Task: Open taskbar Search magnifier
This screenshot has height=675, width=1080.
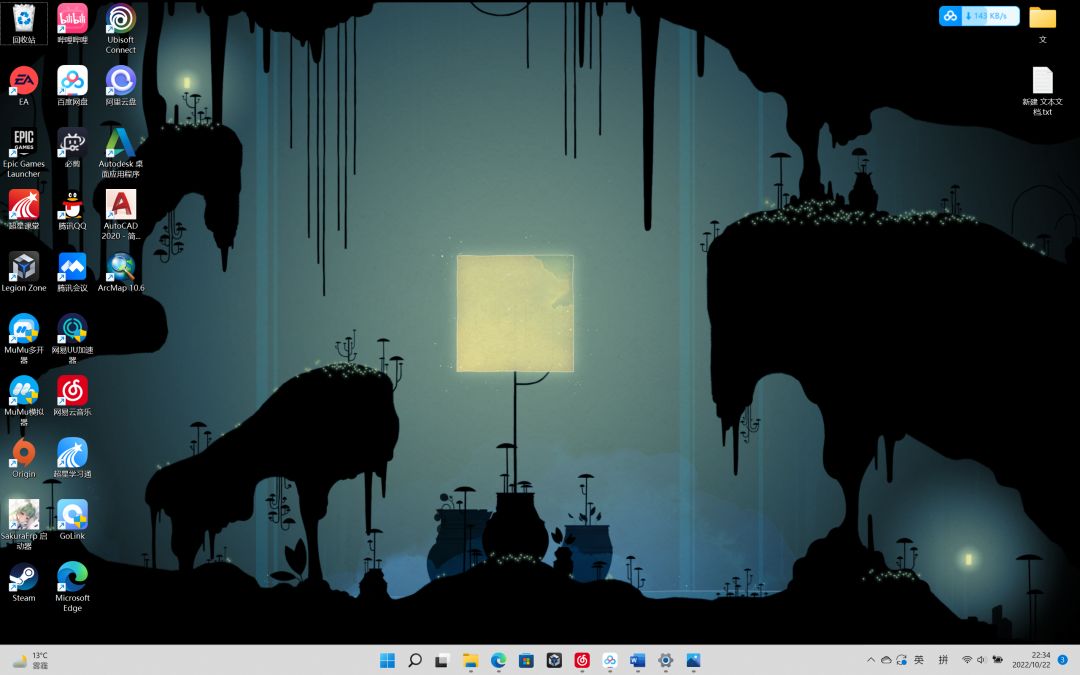Action: click(415, 660)
